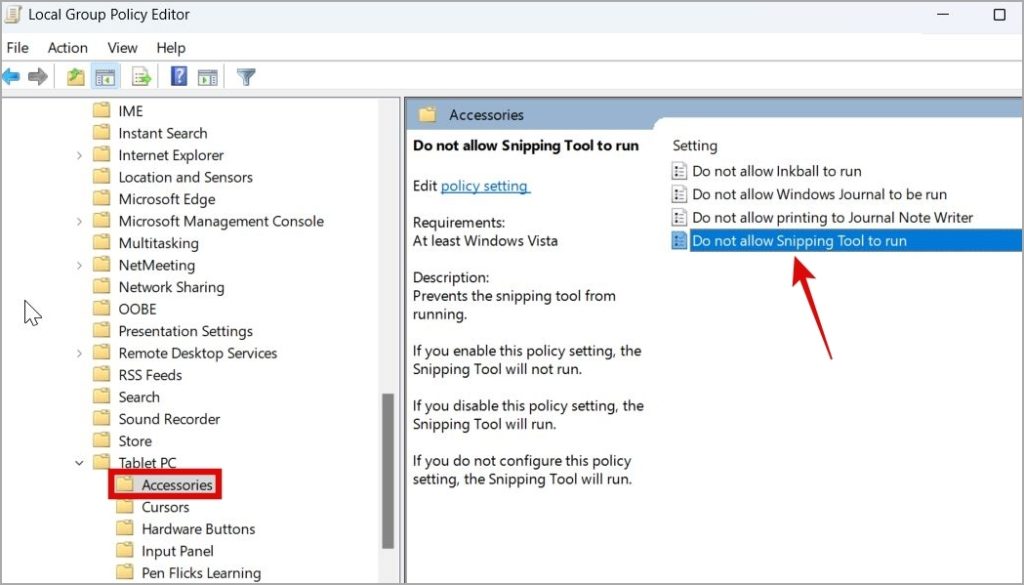Click the Store folder icon

[101, 440]
